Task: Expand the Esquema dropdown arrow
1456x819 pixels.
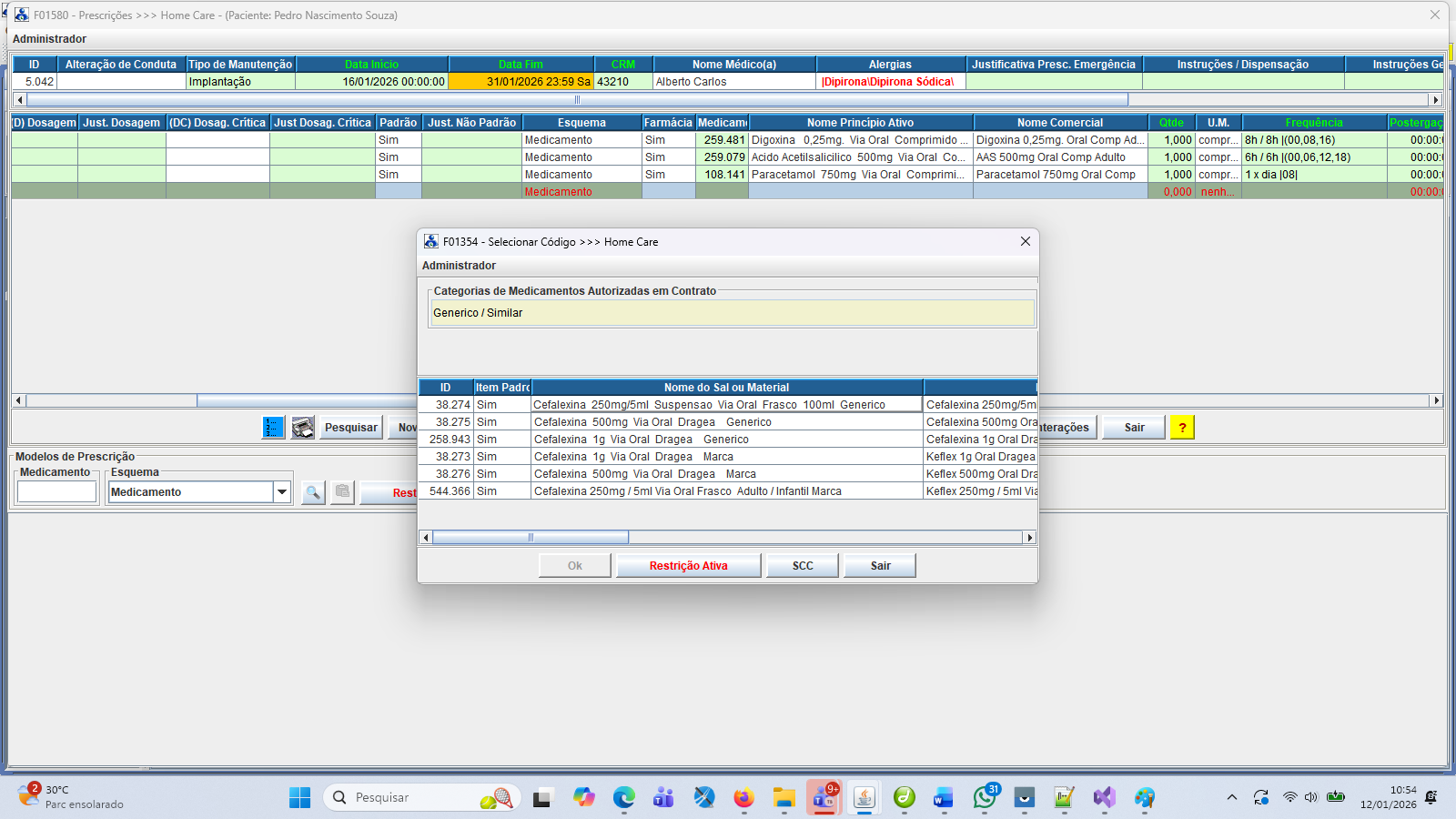Action: [282, 492]
